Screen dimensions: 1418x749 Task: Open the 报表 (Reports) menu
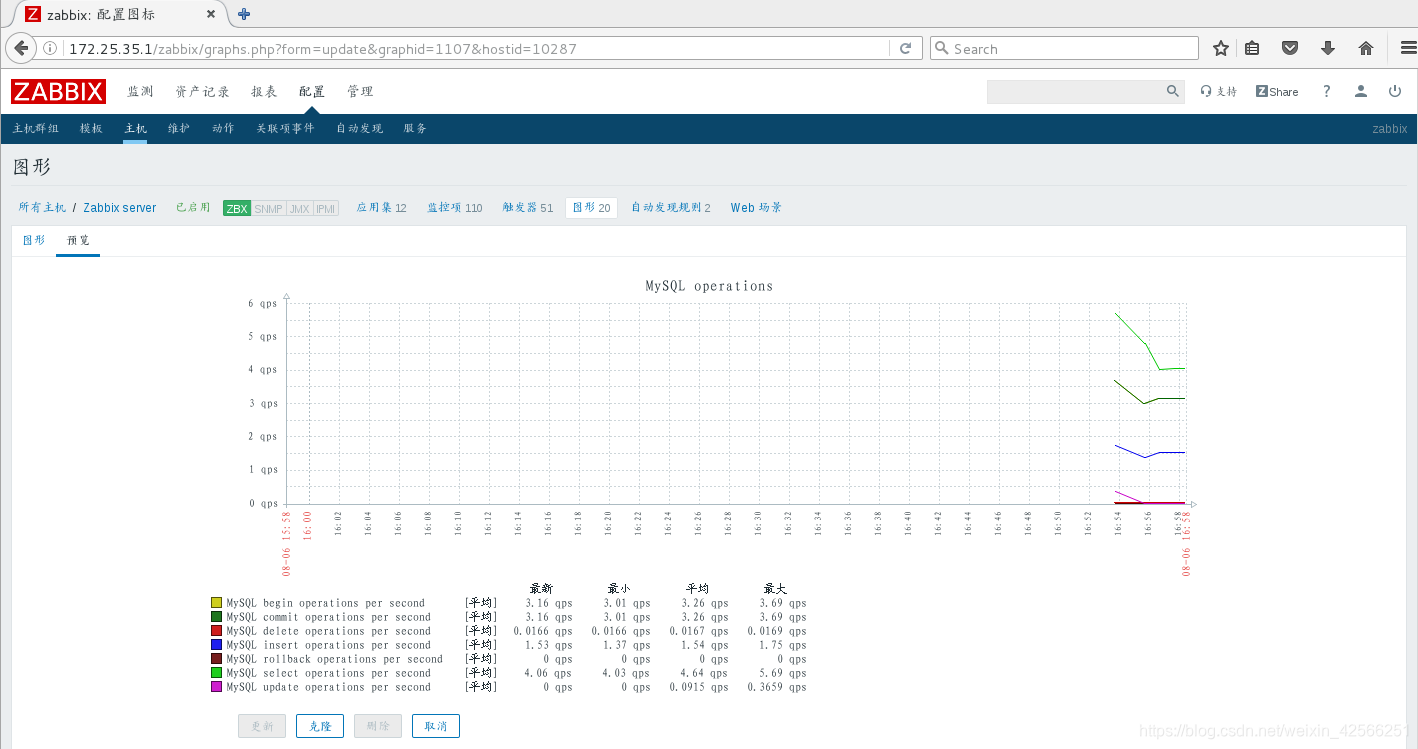pos(264,91)
